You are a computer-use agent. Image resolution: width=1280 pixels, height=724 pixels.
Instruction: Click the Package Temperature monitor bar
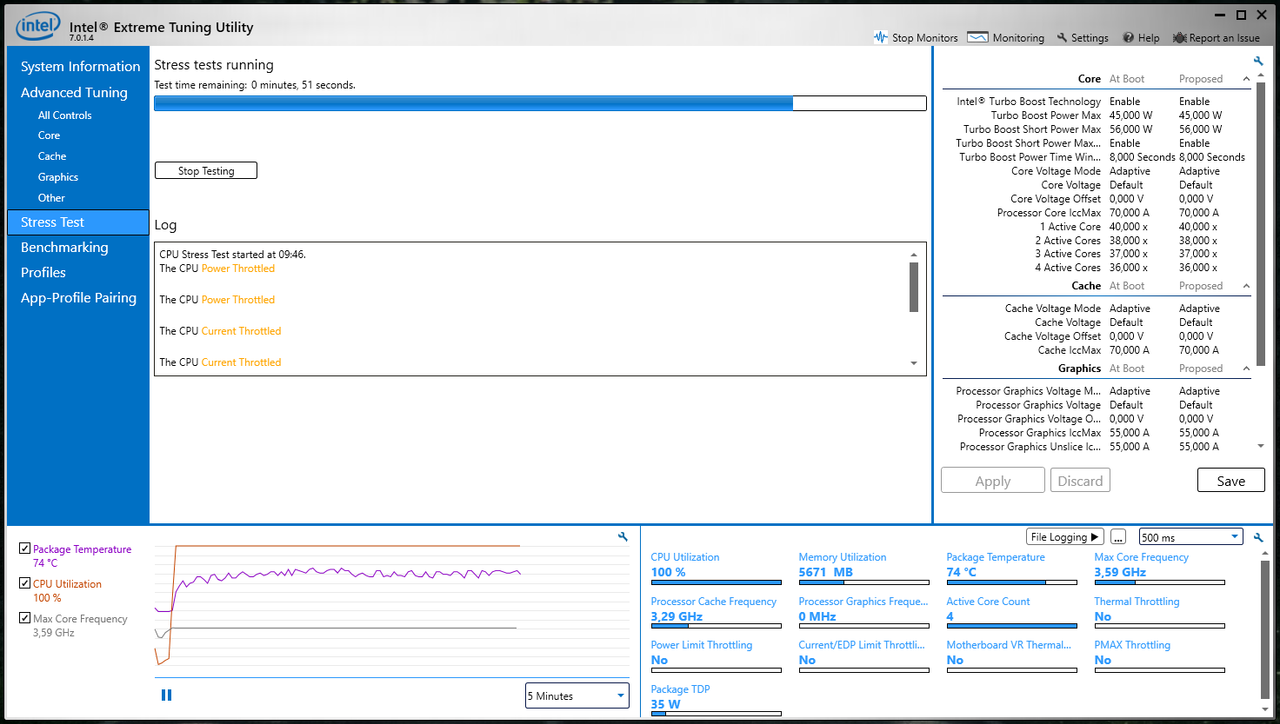tap(1012, 582)
